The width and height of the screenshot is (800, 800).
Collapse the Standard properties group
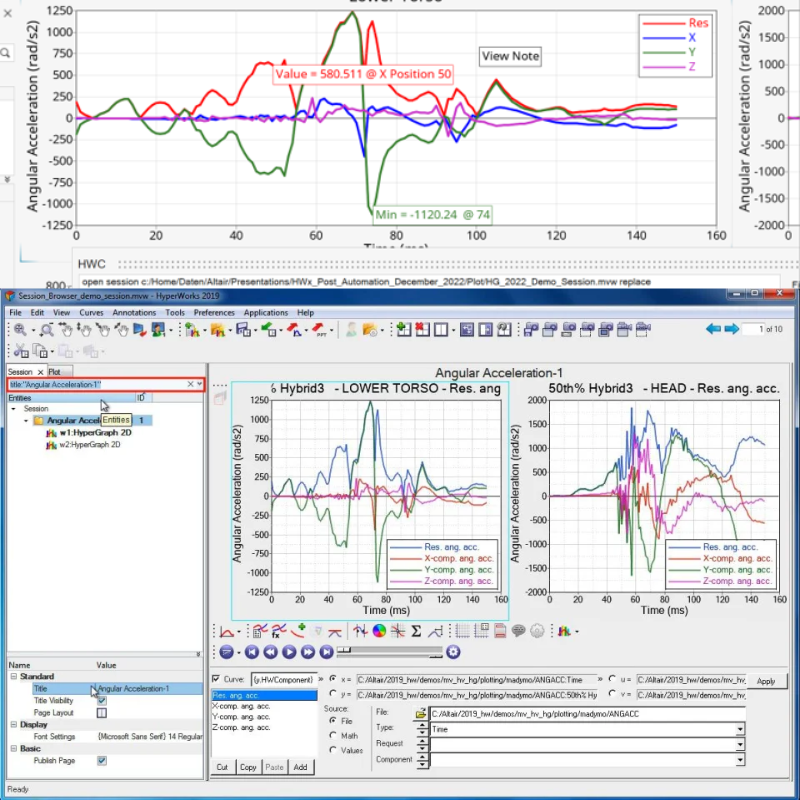(x=11, y=677)
